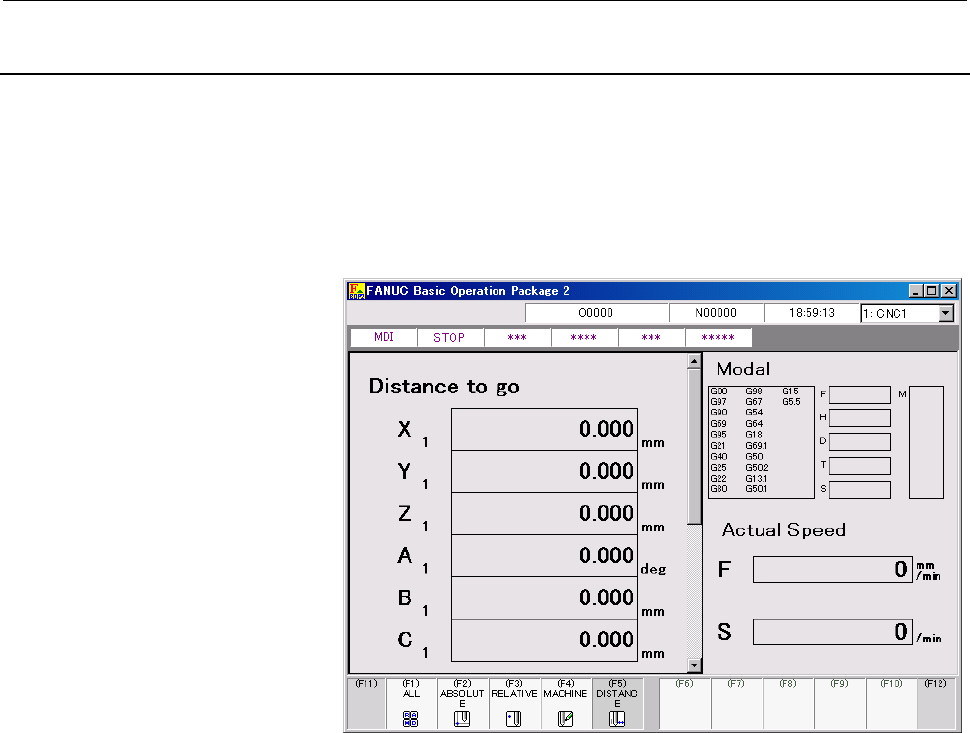
Task: Click the X axis distance value field
Action: [544, 429]
